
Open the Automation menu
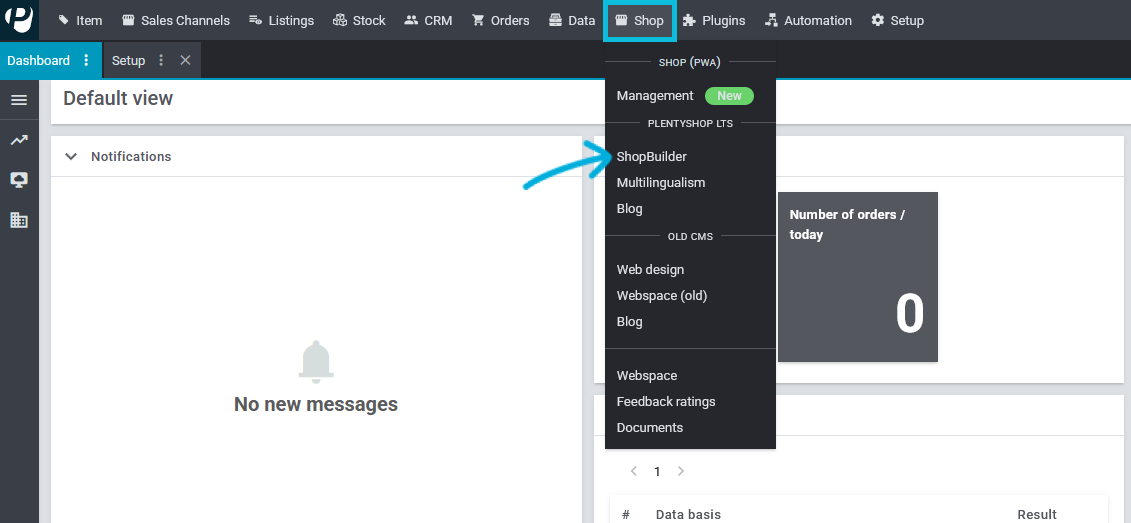[x=809, y=20]
